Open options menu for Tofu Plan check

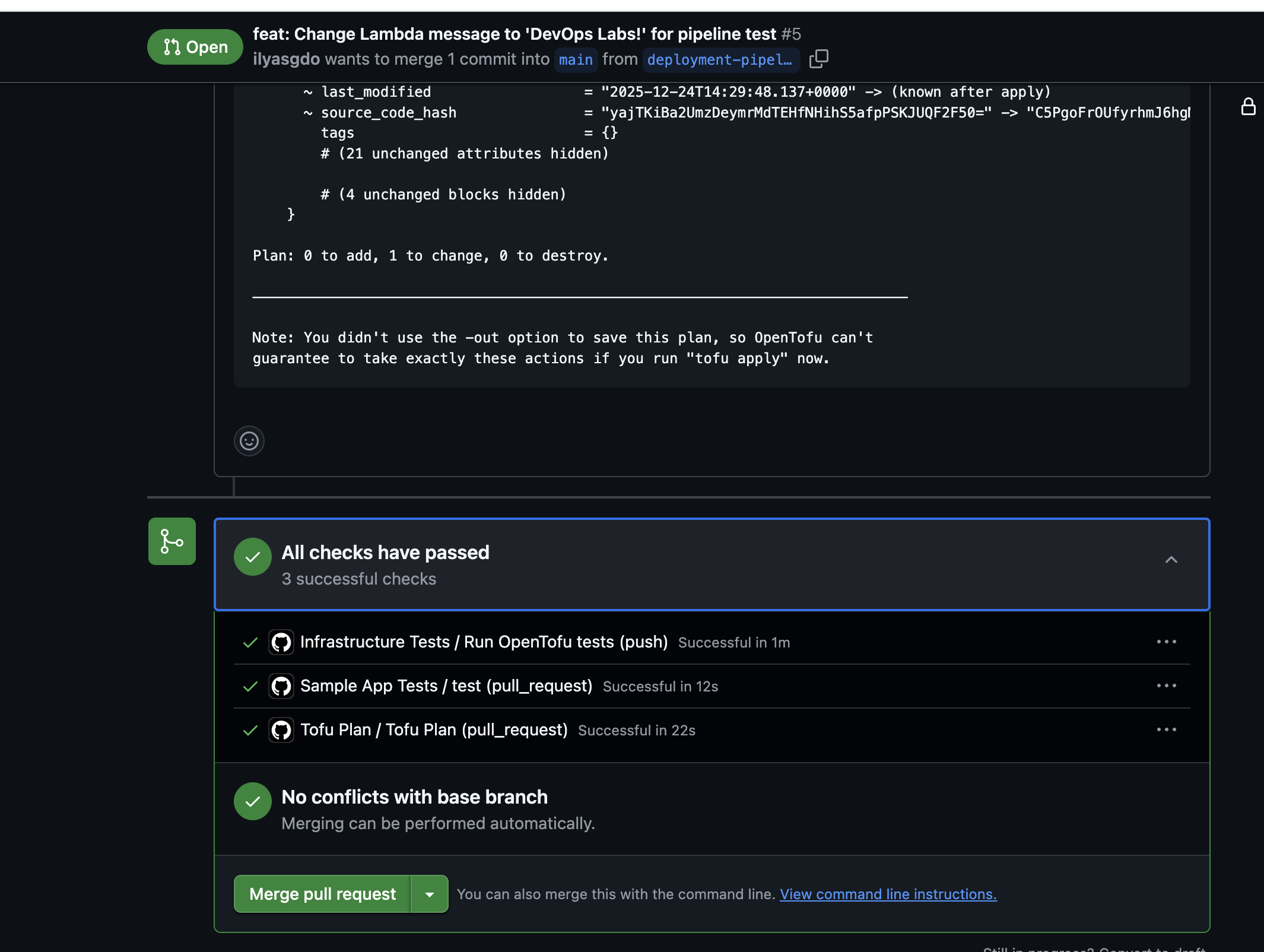click(1166, 729)
